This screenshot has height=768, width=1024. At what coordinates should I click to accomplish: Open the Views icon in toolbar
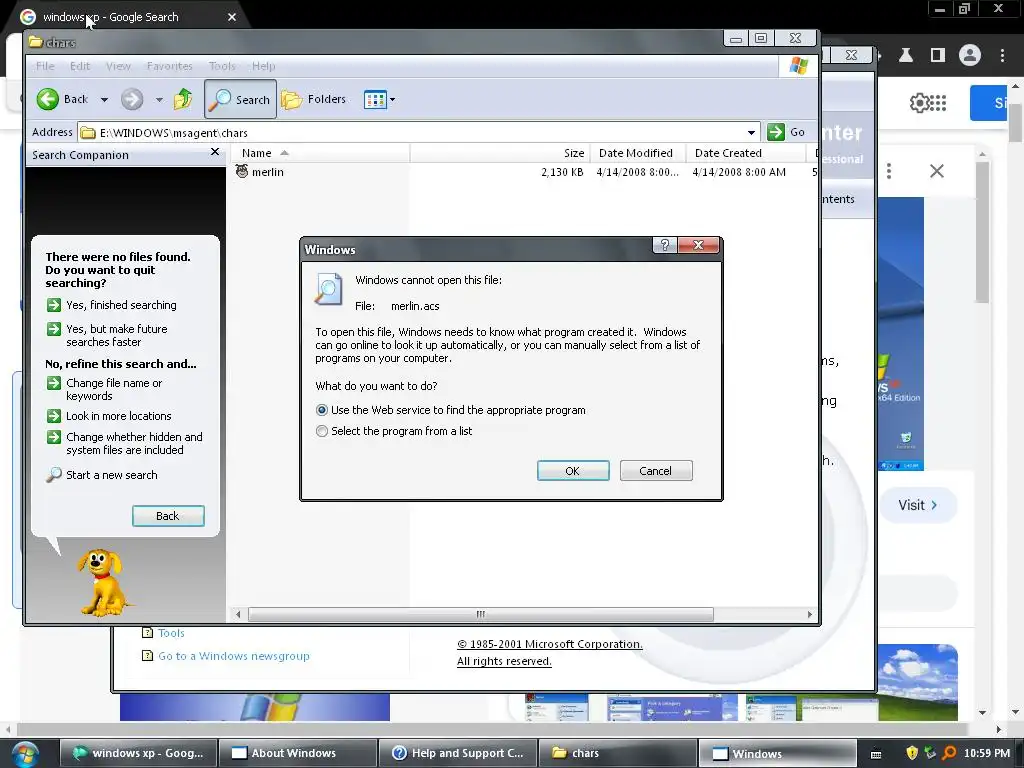375,100
